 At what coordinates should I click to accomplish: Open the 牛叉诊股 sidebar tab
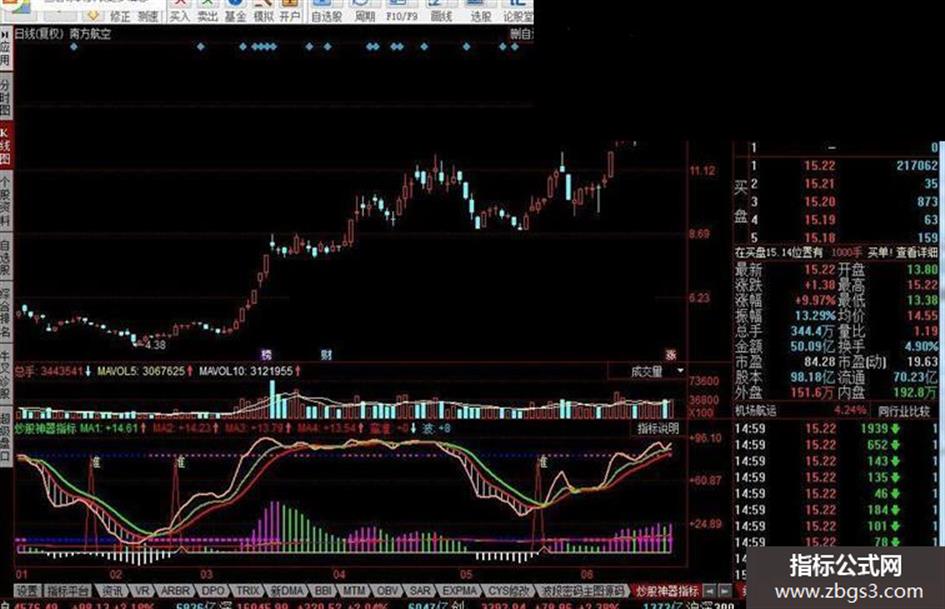pyautogui.click(x=5, y=376)
